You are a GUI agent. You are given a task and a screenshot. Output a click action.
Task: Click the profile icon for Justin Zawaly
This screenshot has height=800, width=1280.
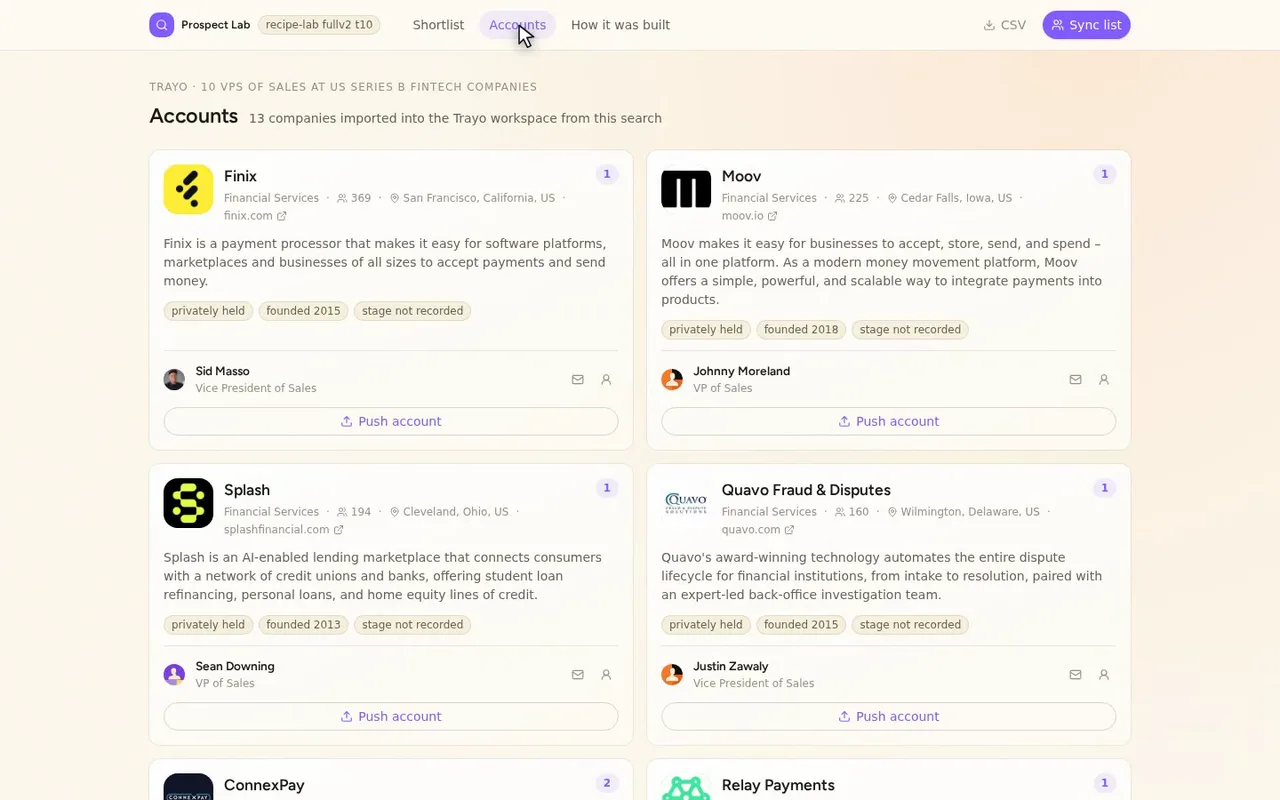click(x=1104, y=675)
